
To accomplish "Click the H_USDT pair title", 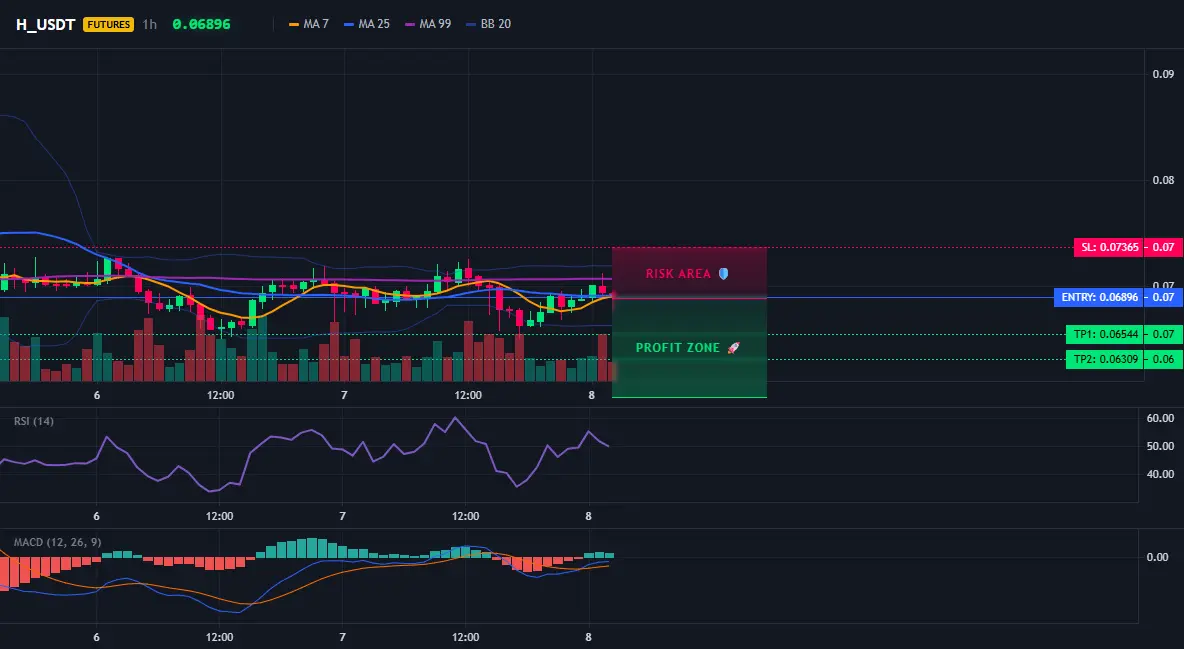I will point(45,24).
